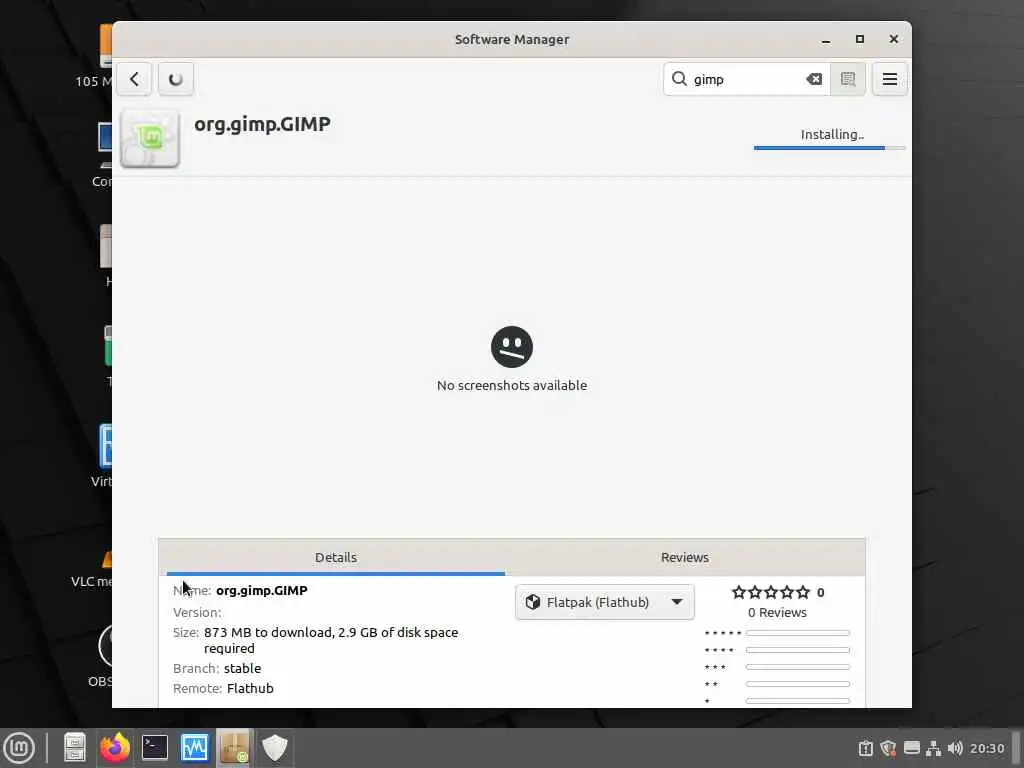
Task: Open the Terminal from the taskbar
Action: pyautogui.click(x=155, y=748)
